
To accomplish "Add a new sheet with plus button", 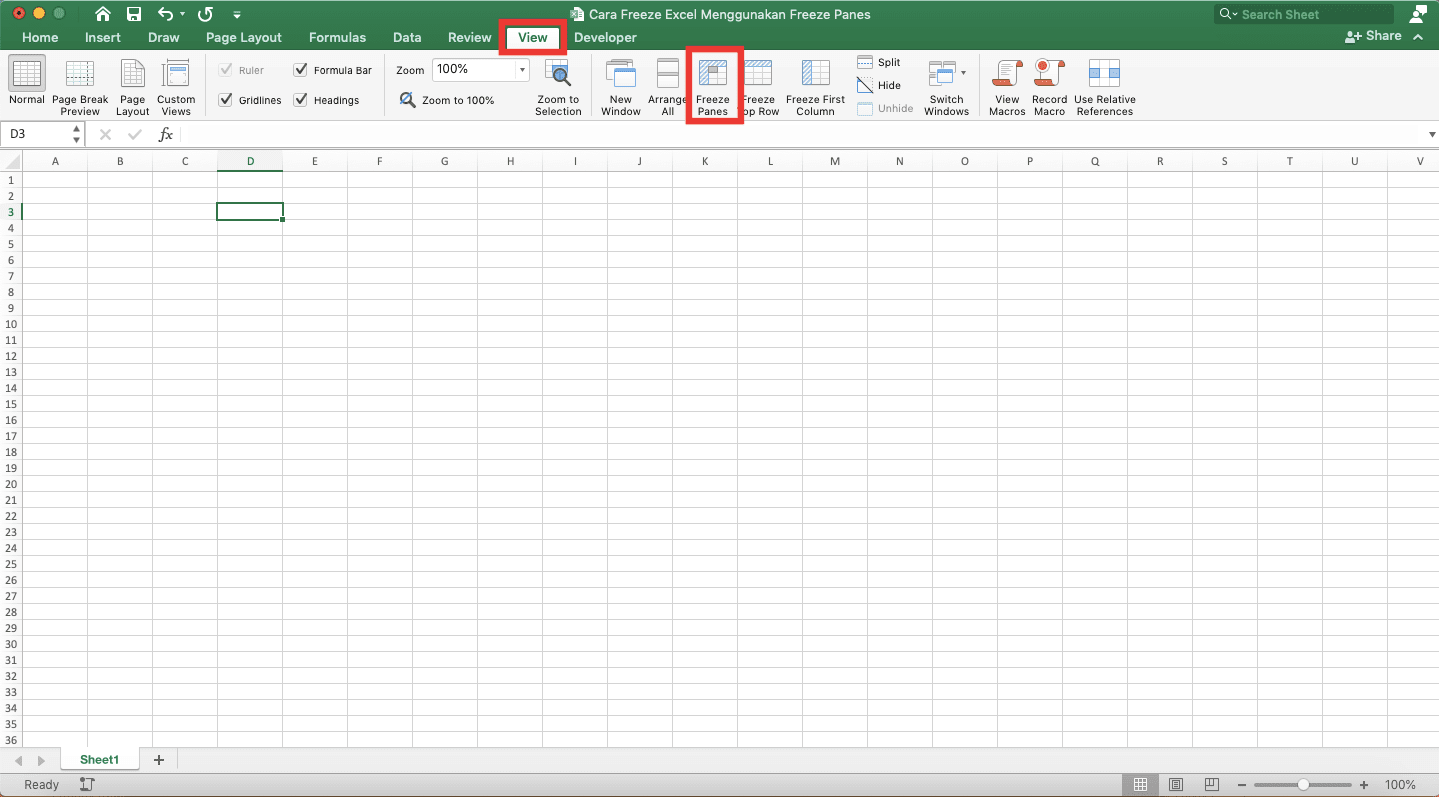I will (158, 760).
